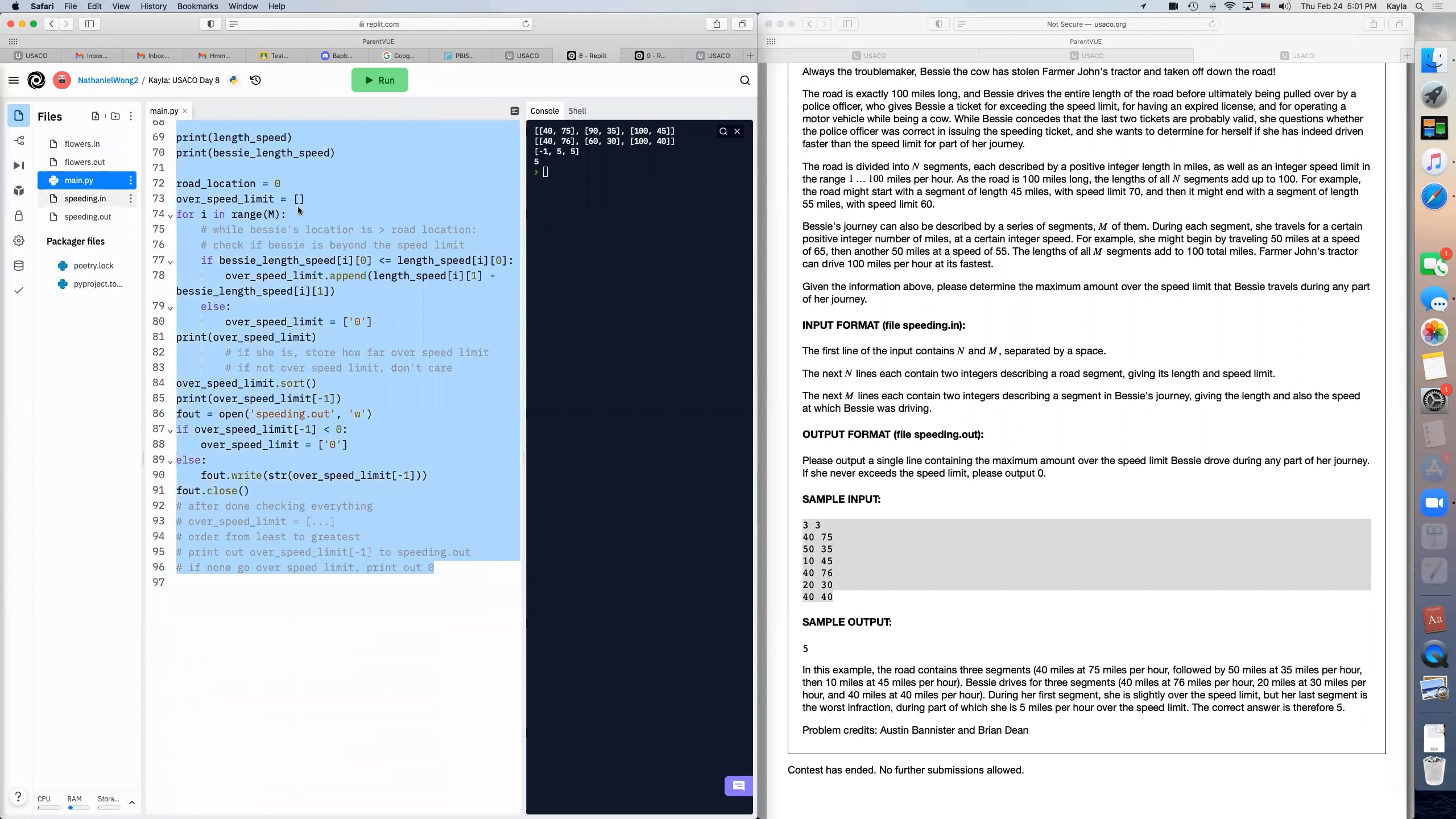
Task: Switch to the Shell tab
Action: point(577,111)
